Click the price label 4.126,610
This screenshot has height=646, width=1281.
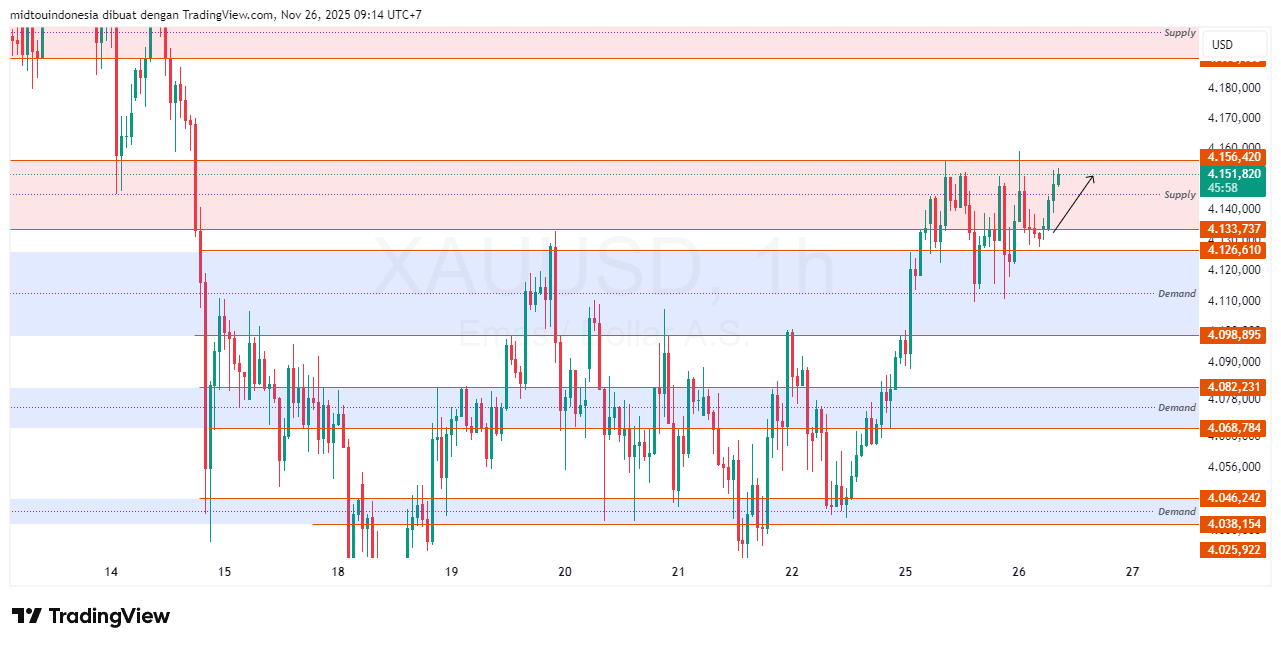(1233, 249)
